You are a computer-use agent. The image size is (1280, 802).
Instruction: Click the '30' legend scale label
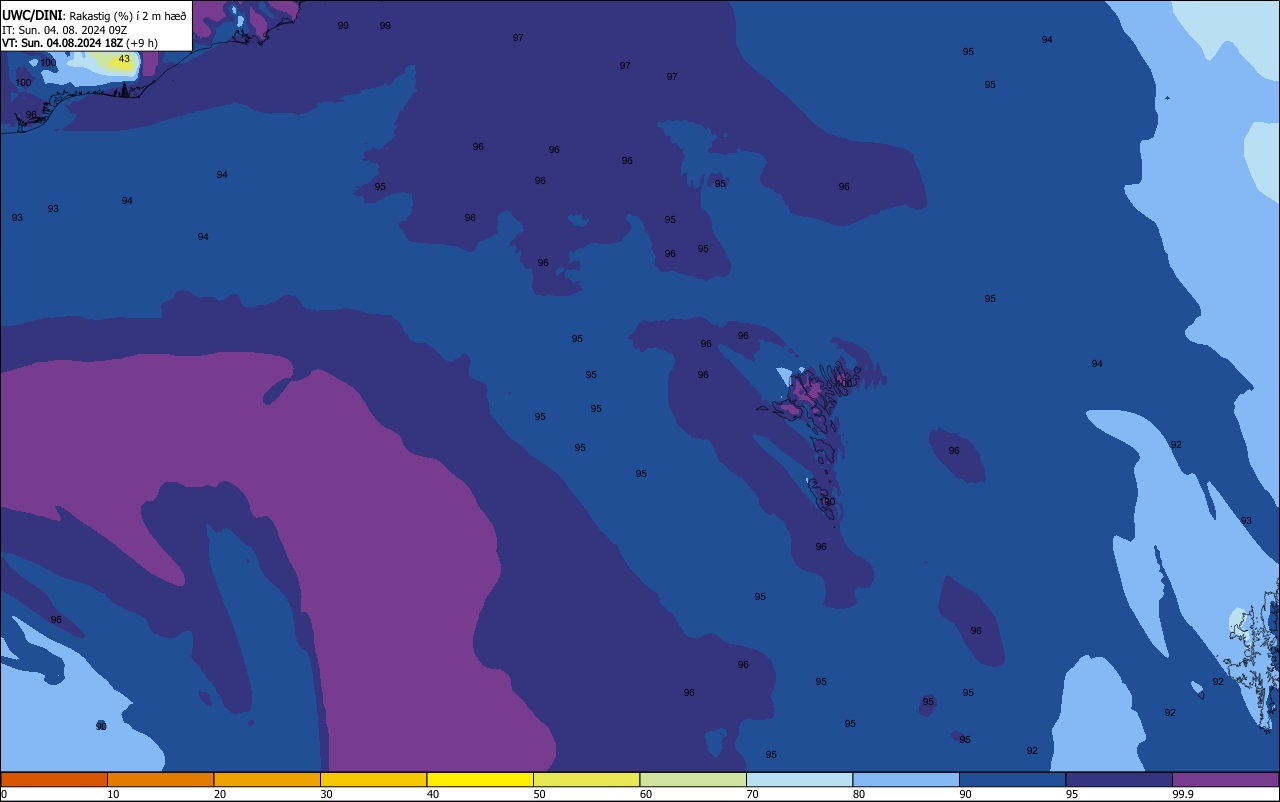[326, 794]
